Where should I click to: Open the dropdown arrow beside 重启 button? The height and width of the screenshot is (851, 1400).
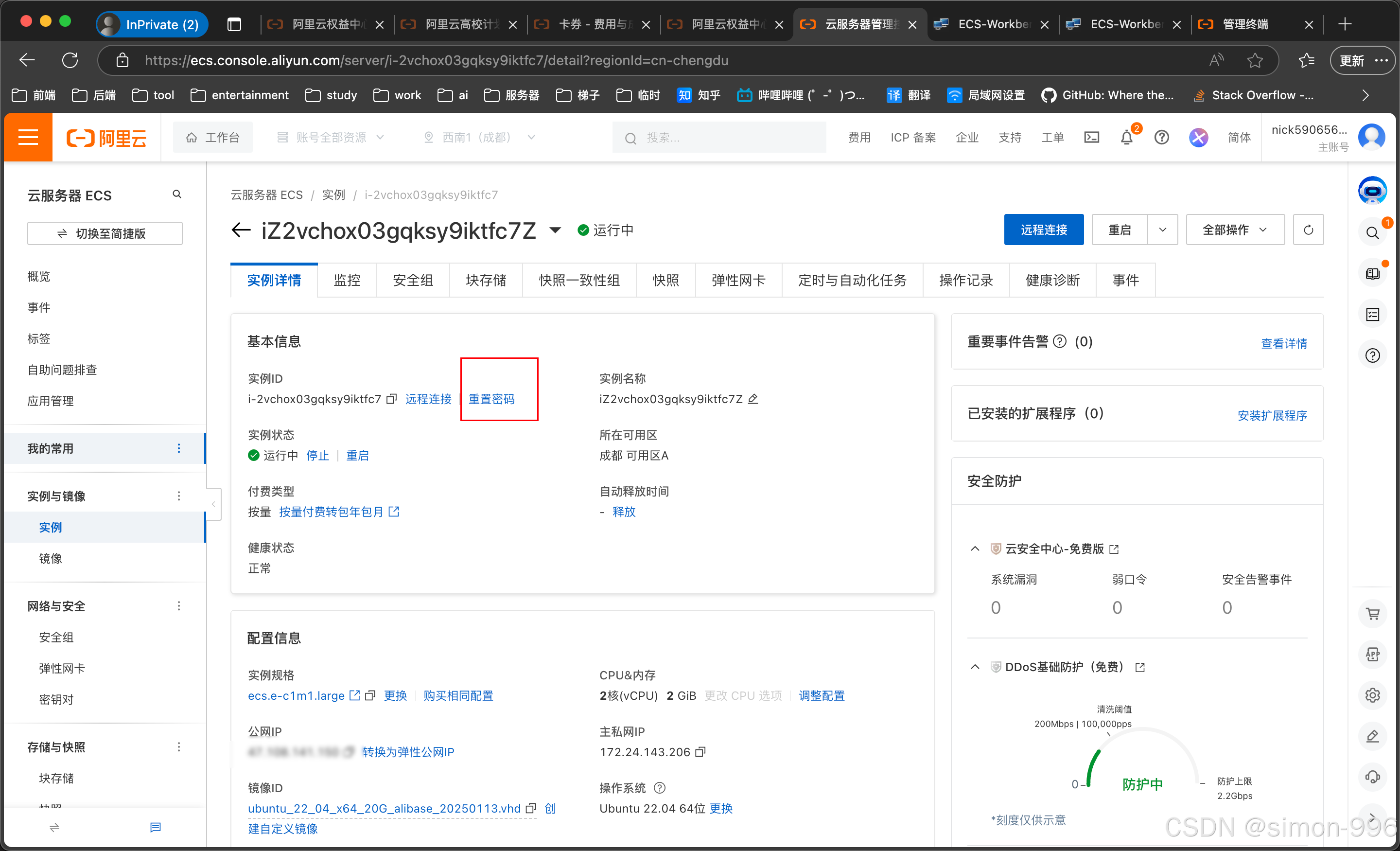pos(1162,230)
